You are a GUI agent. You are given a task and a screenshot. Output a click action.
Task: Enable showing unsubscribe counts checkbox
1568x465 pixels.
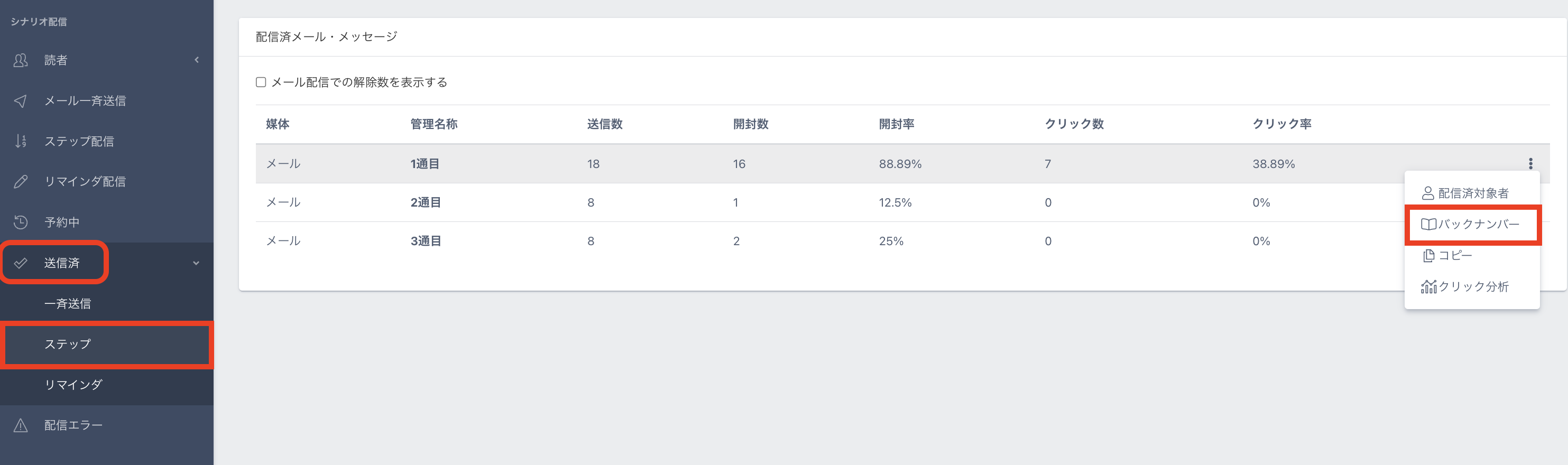pos(261,82)
